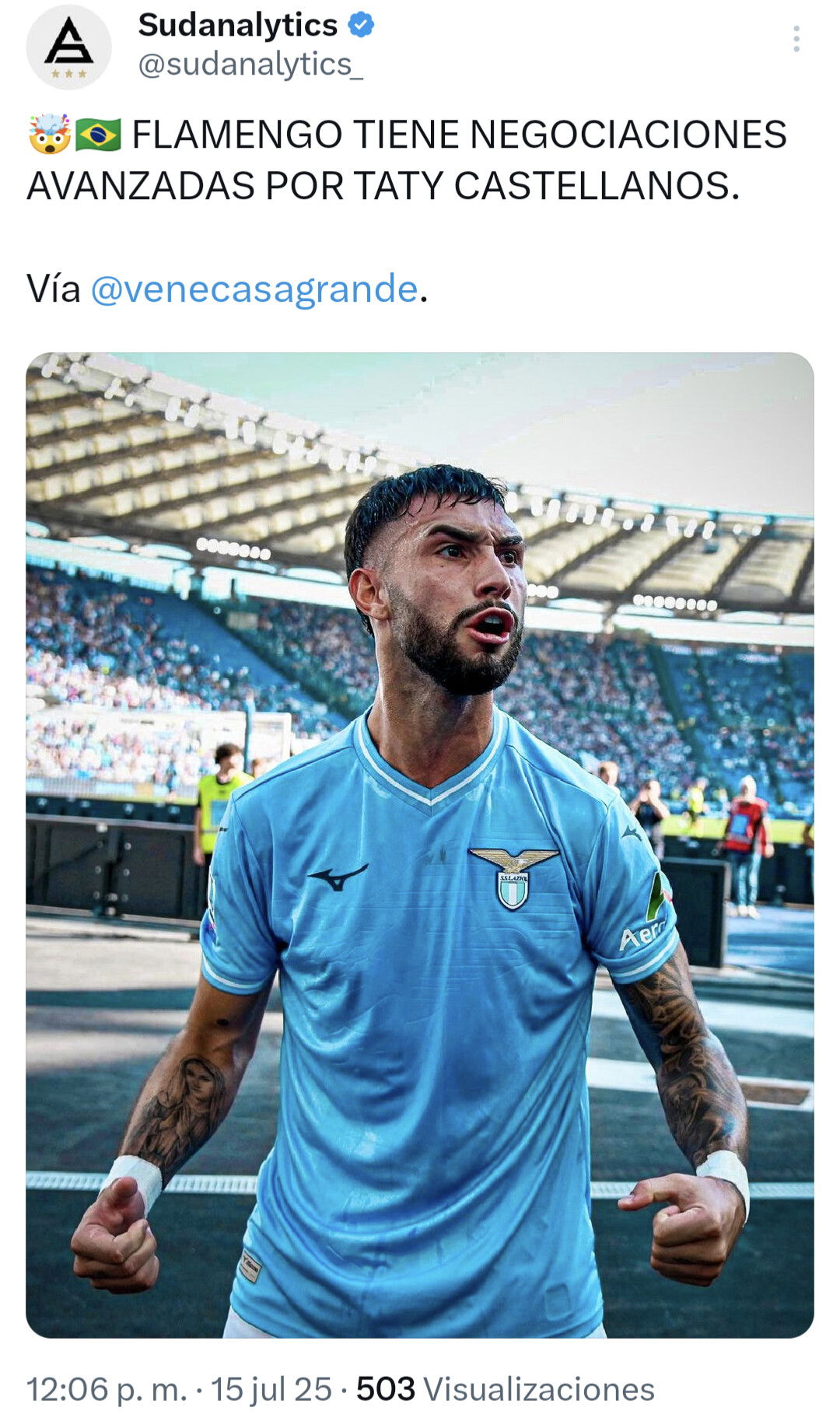
Task: Click the Lazio crest on the jersey
Action: click(513, 877)
